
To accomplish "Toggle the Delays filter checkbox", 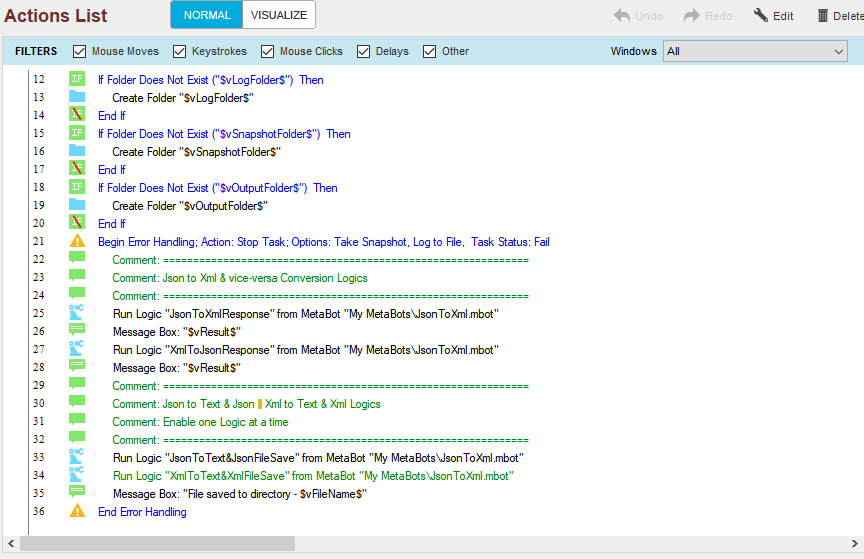I will pyautogui.click(x=364, y=52).
